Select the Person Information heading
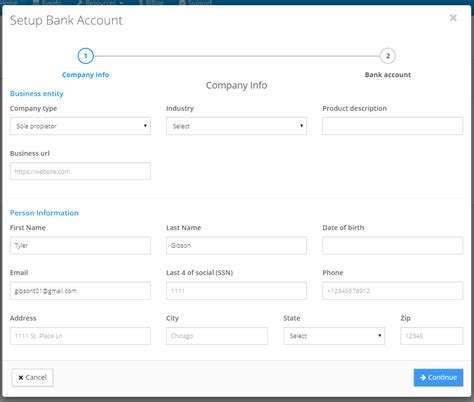Viewport: 474px width, 402px height. [x=44, y=213]
